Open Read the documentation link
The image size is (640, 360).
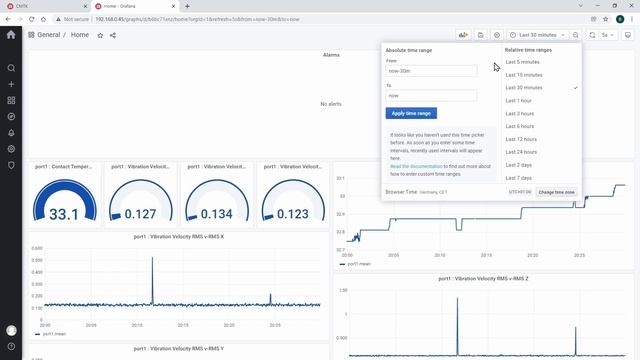click(416, 167)
